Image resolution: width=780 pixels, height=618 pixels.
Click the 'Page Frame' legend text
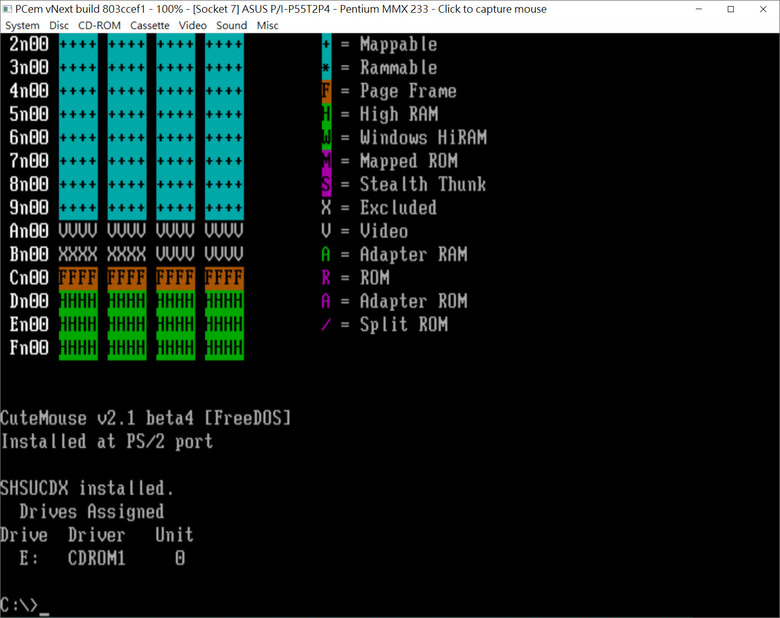point(408,91)
